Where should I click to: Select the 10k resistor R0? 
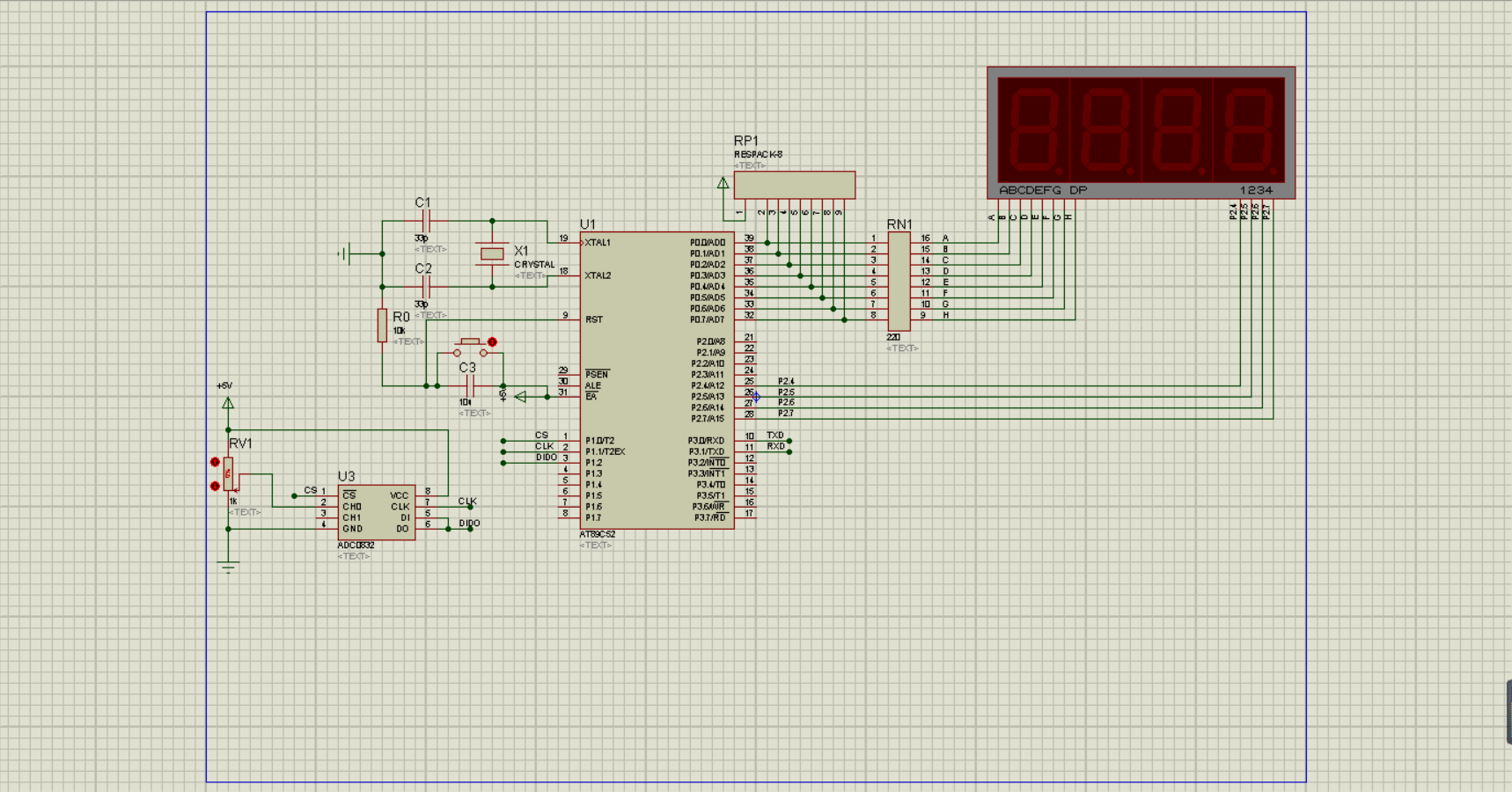coord(382,326)
